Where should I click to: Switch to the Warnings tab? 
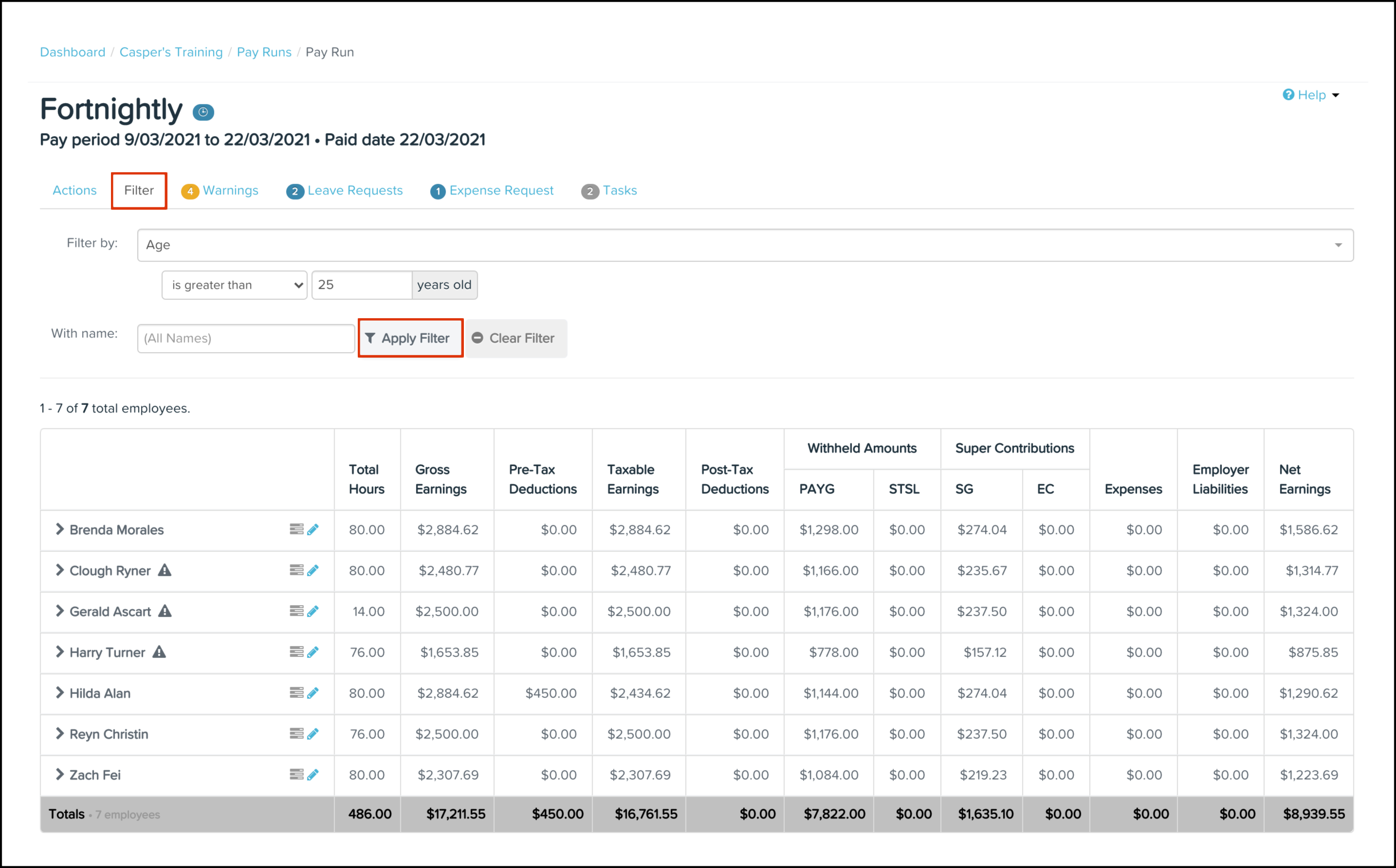(x=220, y=191)
